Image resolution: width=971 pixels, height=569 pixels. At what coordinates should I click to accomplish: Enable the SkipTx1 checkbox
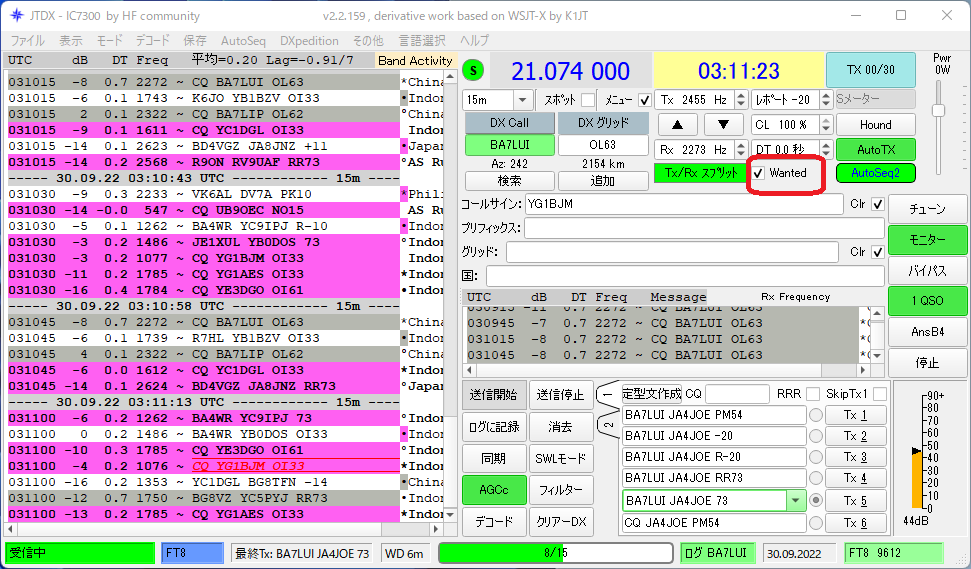coord(879,394)
